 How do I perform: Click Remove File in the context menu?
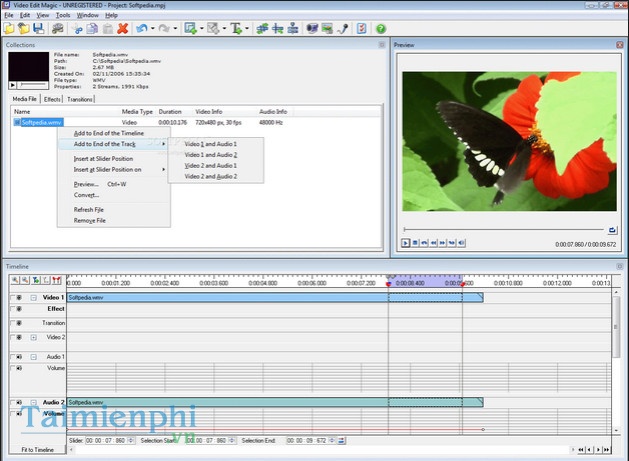point(114,220)
